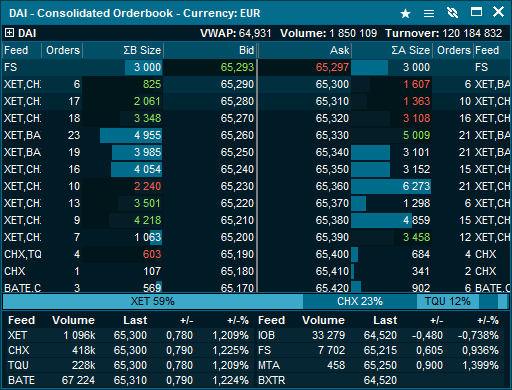
Task: Click the Turnover value 120 184 832
Action: coord(472,33)
